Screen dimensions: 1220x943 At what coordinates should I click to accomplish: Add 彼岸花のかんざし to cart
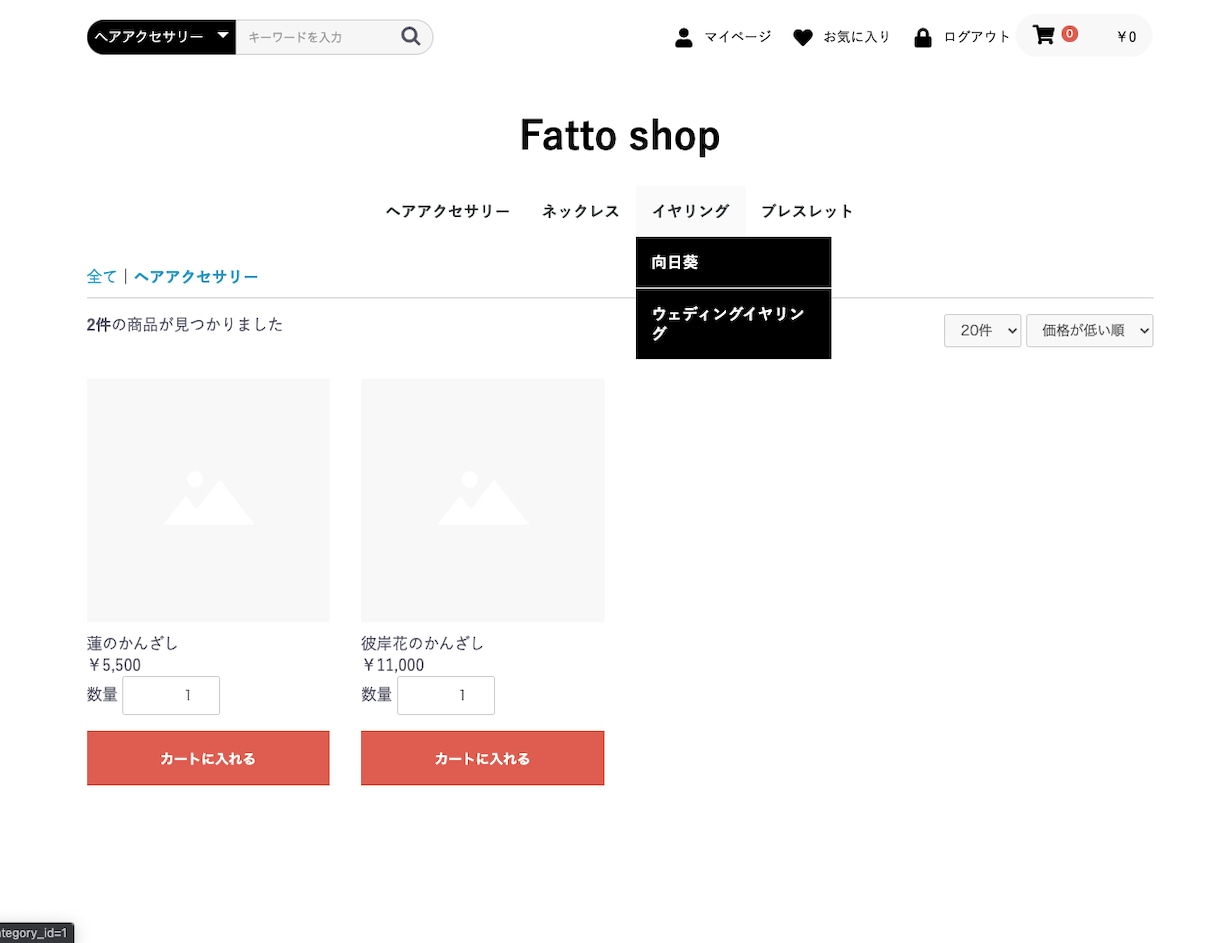tap(482, 758)
